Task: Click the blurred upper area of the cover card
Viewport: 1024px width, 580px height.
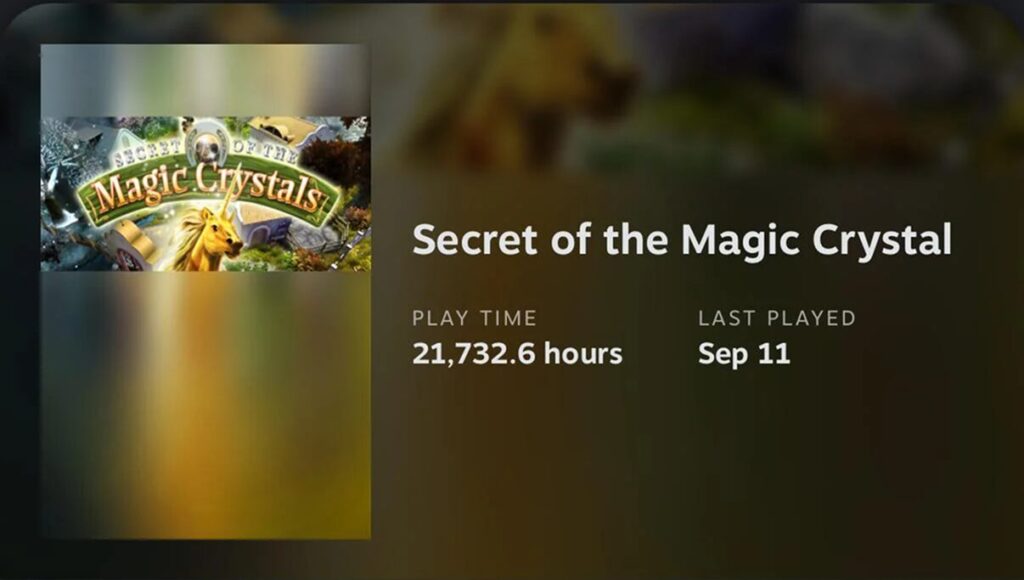Action: click(x=206, y=80)
